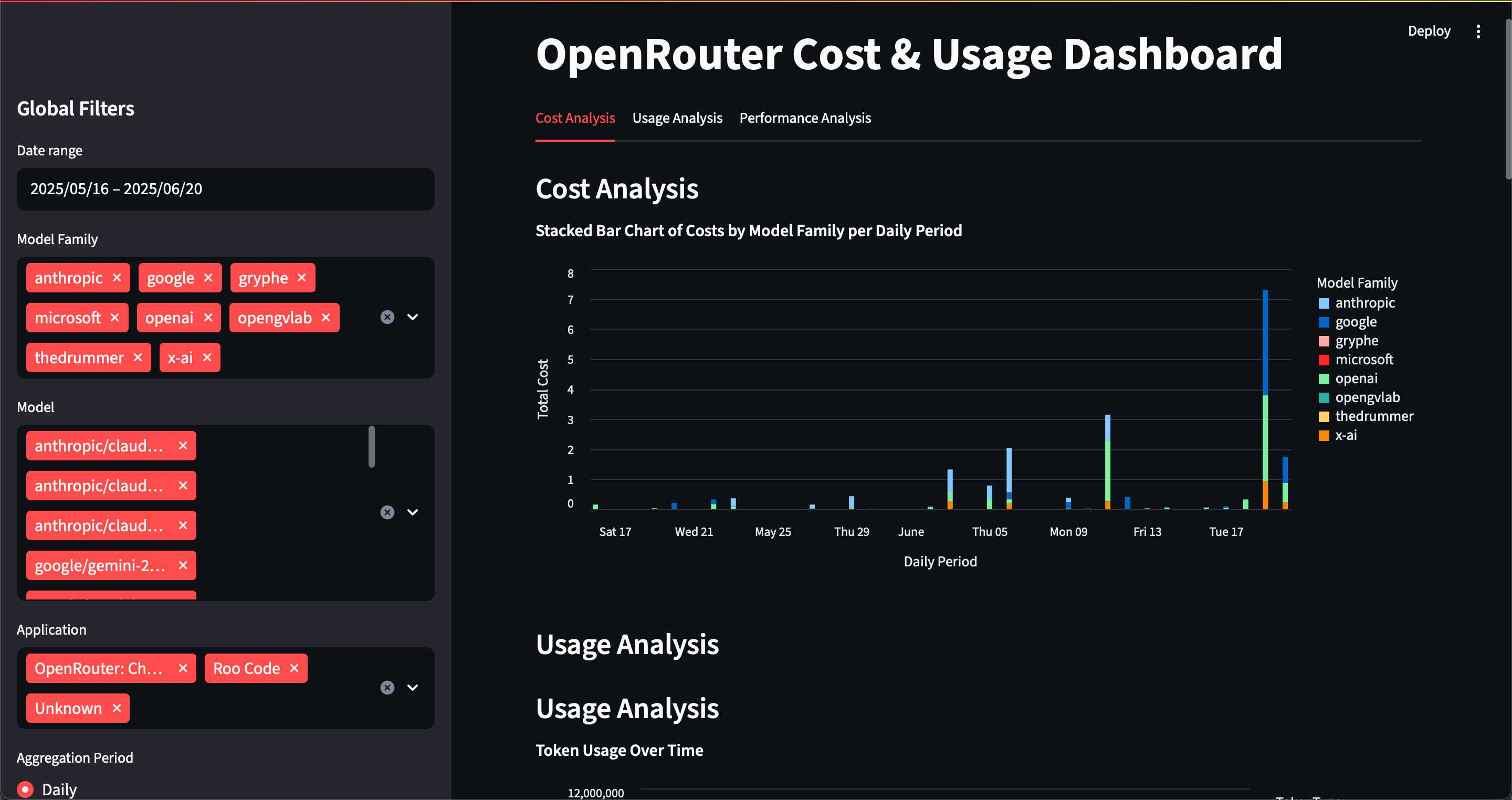Toggle thedrummer legend swatch in chart
This screenshot has height=800, width=1512.
pos(1324,417)
